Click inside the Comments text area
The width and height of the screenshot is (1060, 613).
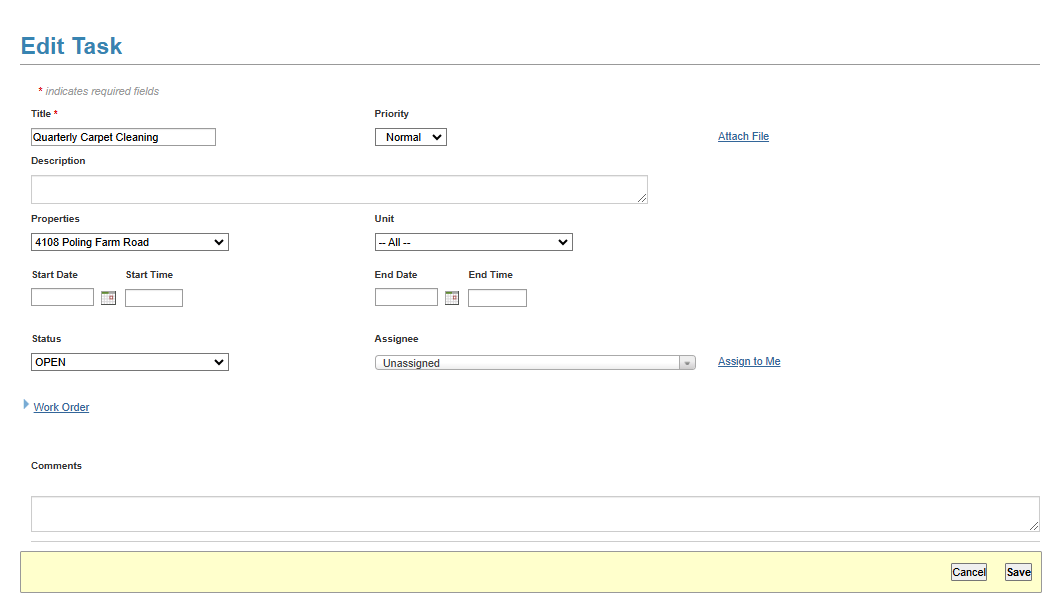point(535,514)
